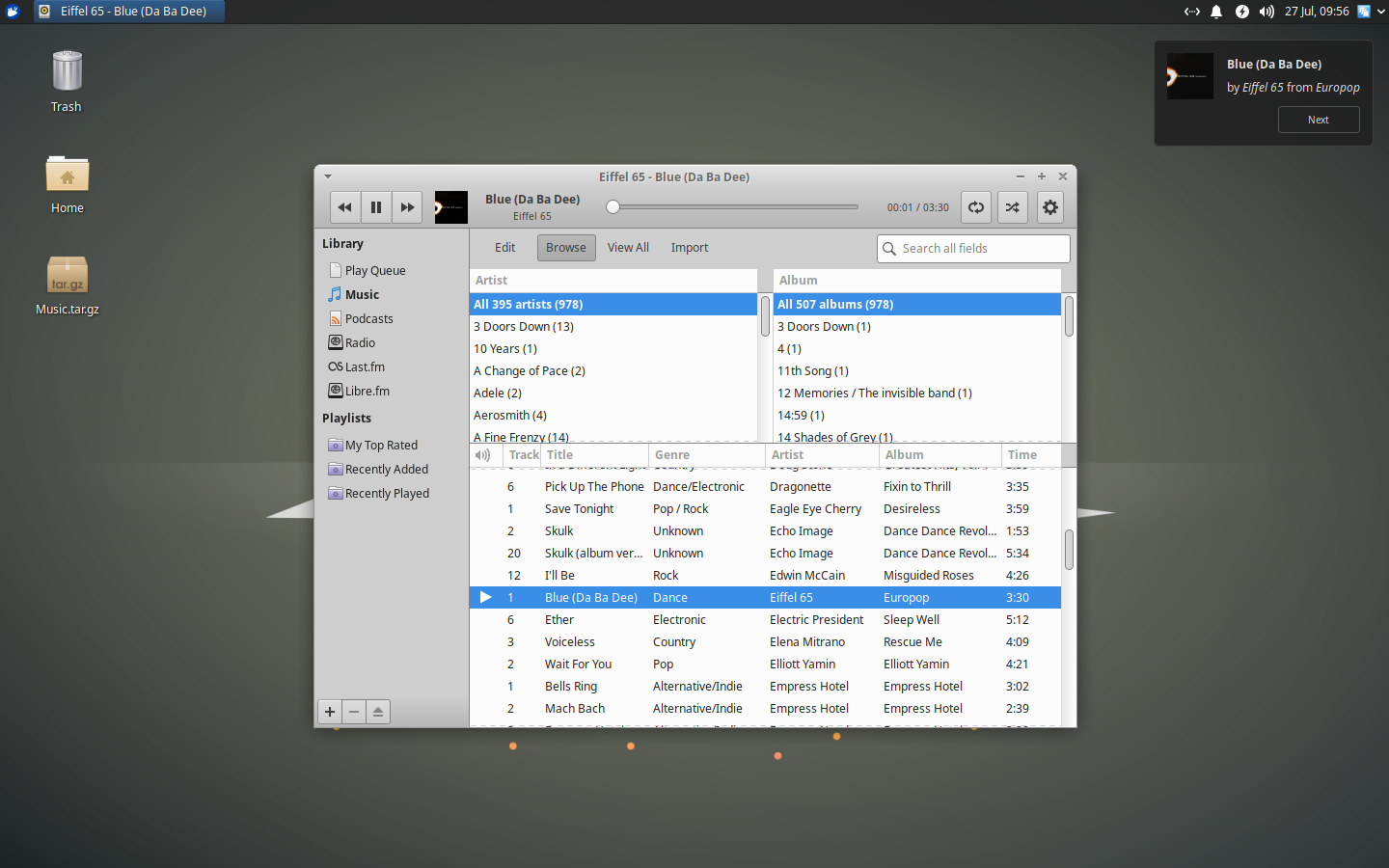The image size is (1389, 868).
Task: Open search options via the magnifier icon
Action: (x=888, y=248)
